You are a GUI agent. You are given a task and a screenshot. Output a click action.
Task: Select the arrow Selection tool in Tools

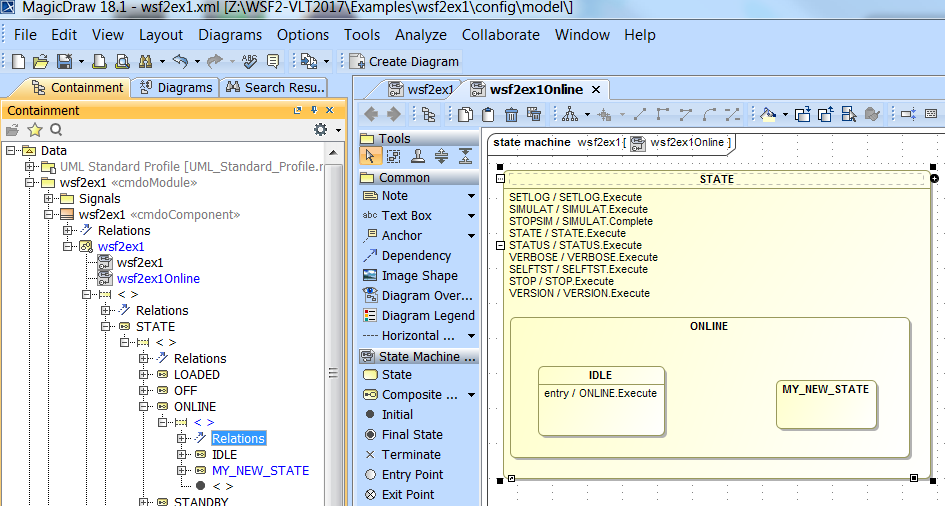pos(370,156)
